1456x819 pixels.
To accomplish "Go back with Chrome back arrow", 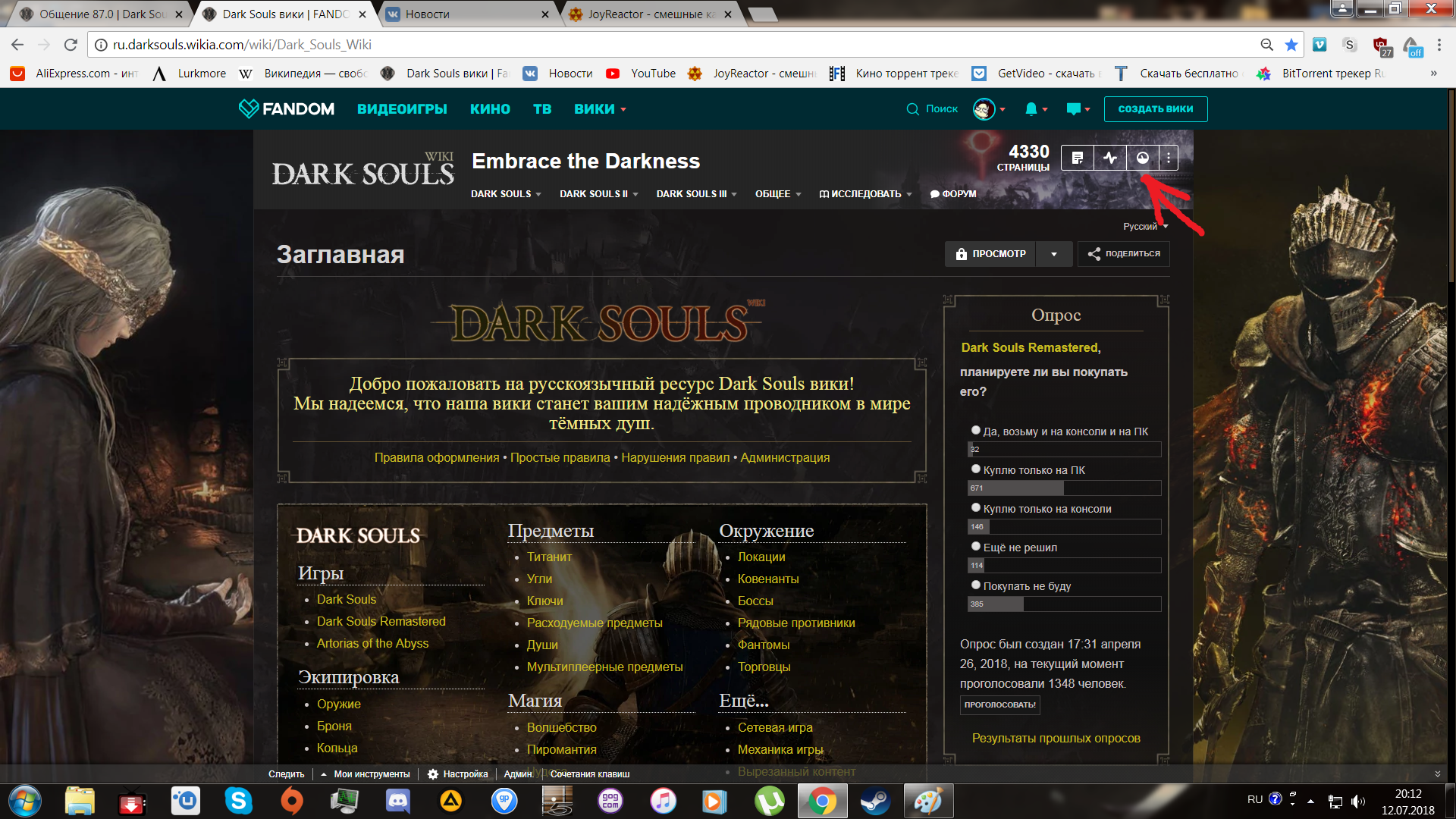I will 17,45.
